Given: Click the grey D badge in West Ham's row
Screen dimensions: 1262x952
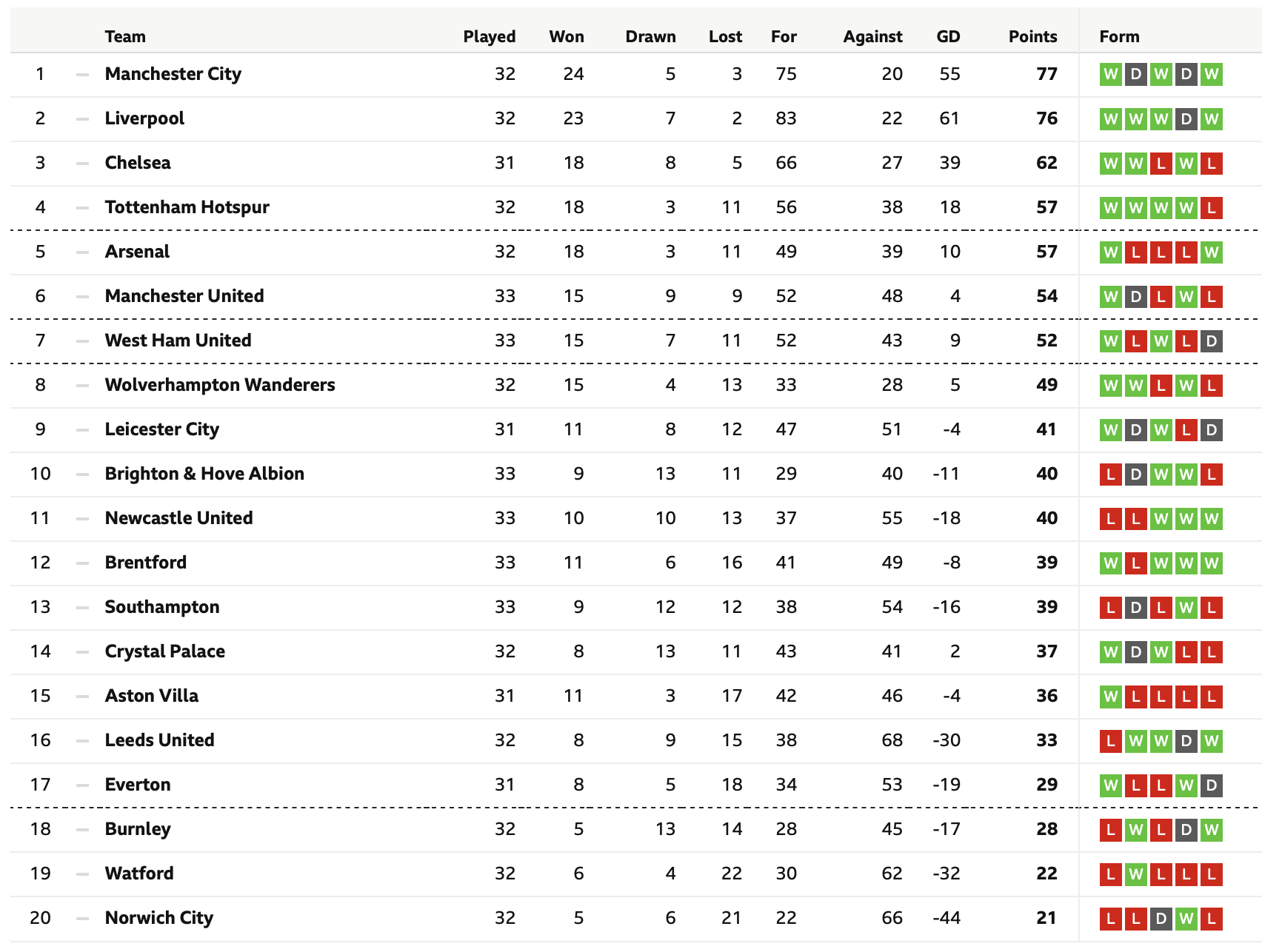Looking at the screenshot, I should point(1211,341).
